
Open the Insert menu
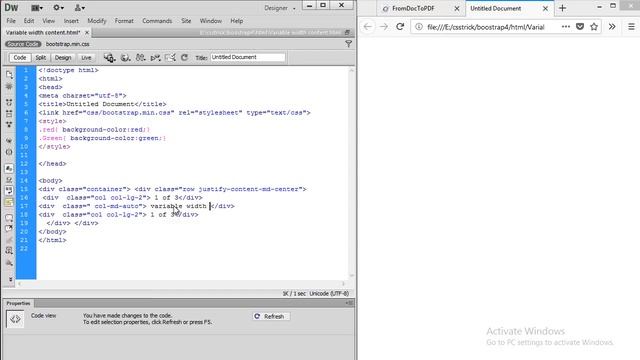71,21
